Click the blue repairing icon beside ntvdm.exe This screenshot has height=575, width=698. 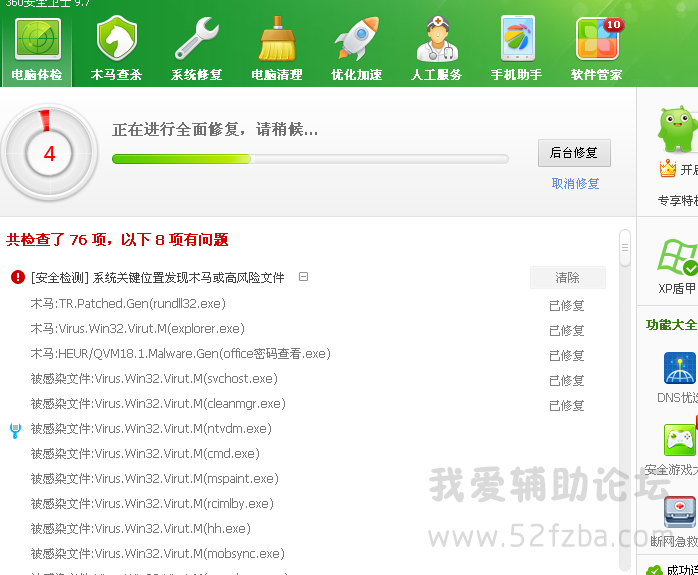15,430
